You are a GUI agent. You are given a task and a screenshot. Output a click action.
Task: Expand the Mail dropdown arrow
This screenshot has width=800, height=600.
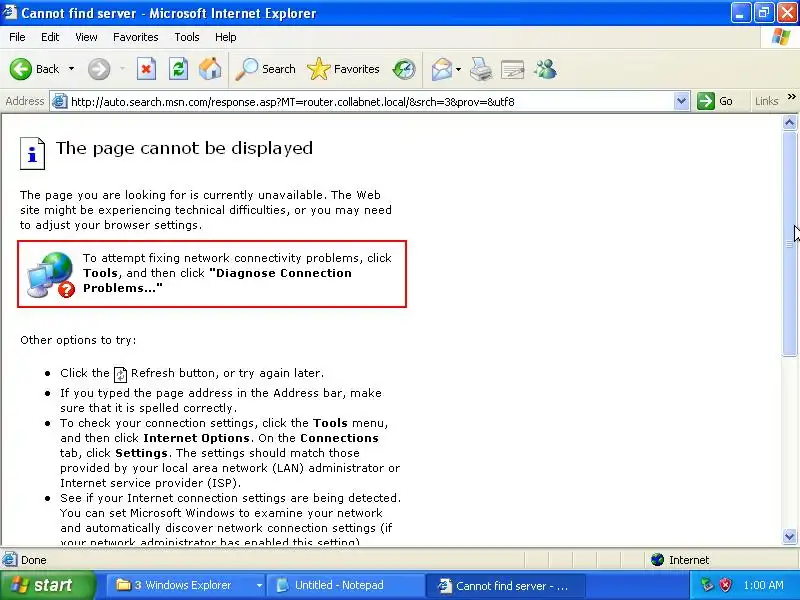(x=458, y=69)
